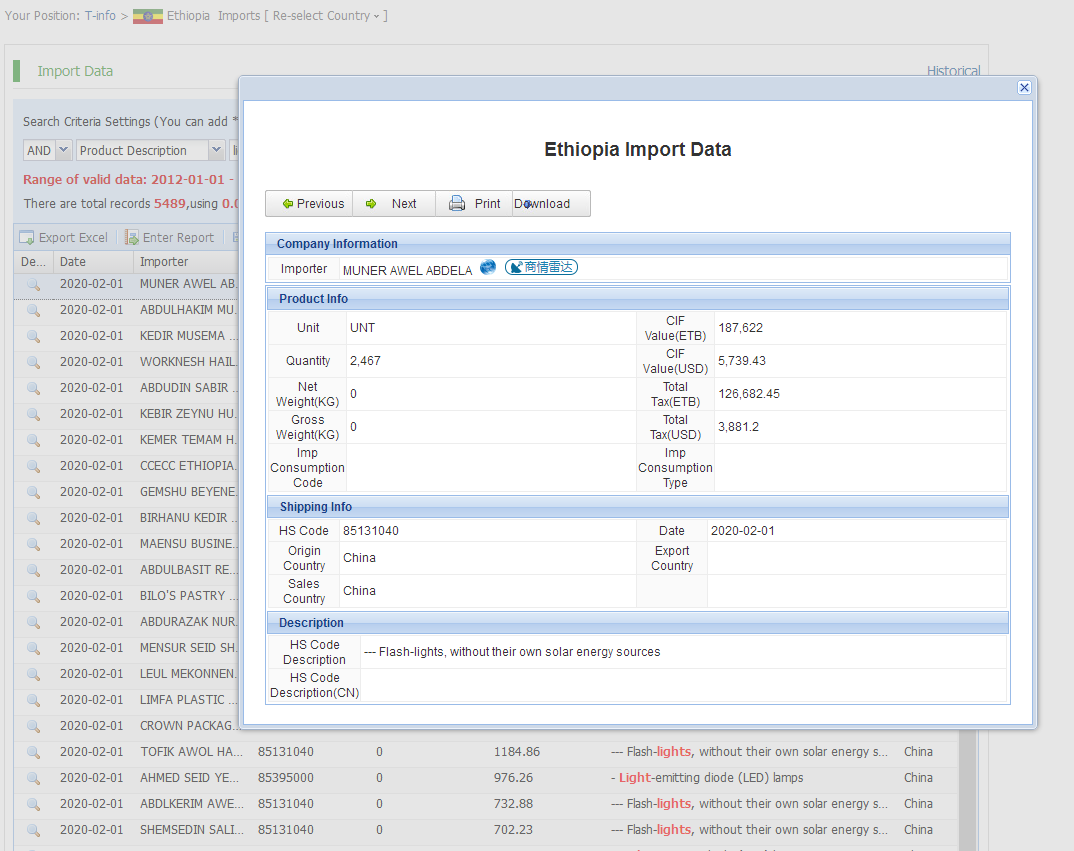Click magnifier icon for CCECC ETHIOPIA row
This screenshot has height=851, width=1074.
click(x=33, y=466)
